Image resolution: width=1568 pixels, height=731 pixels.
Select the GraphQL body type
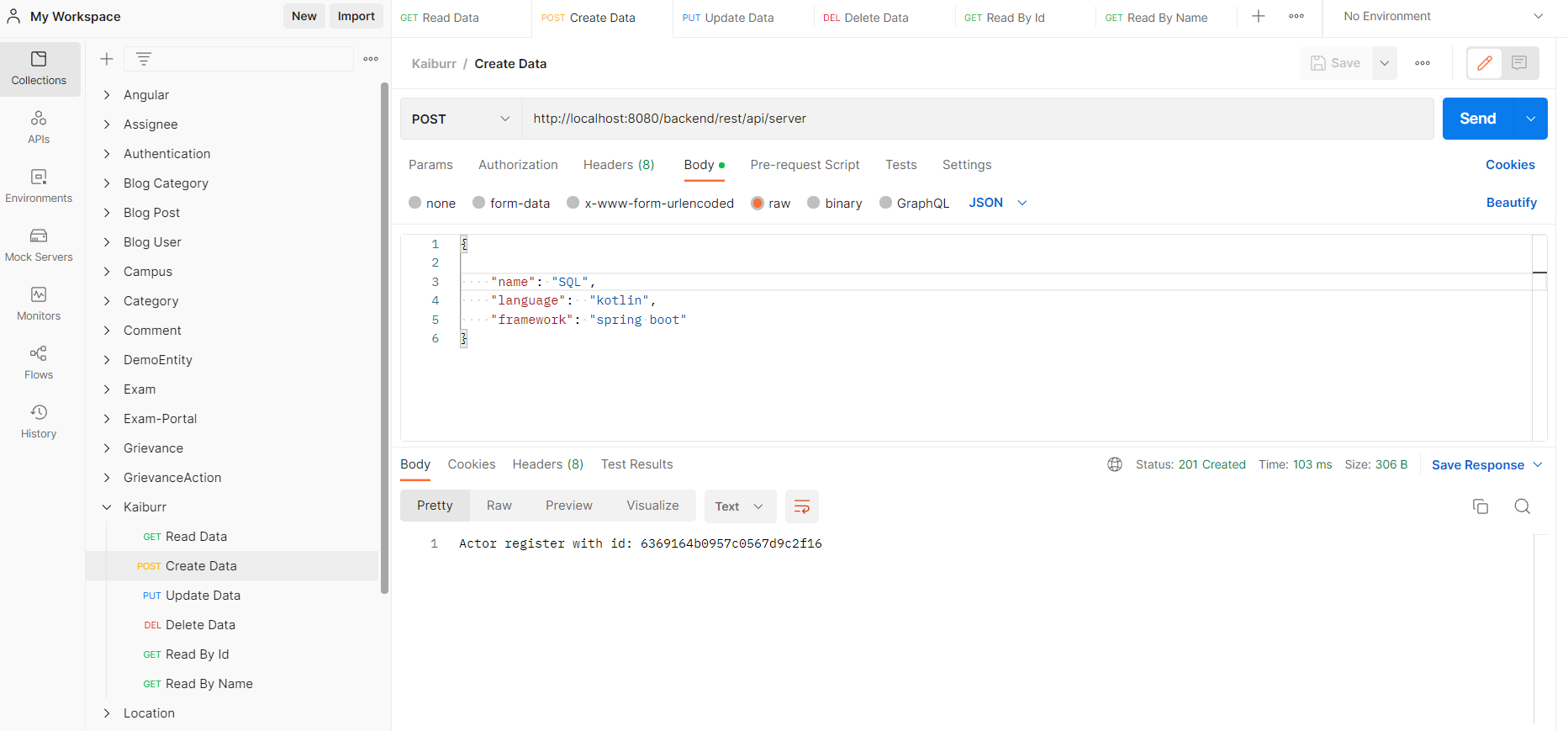(885, 203)
